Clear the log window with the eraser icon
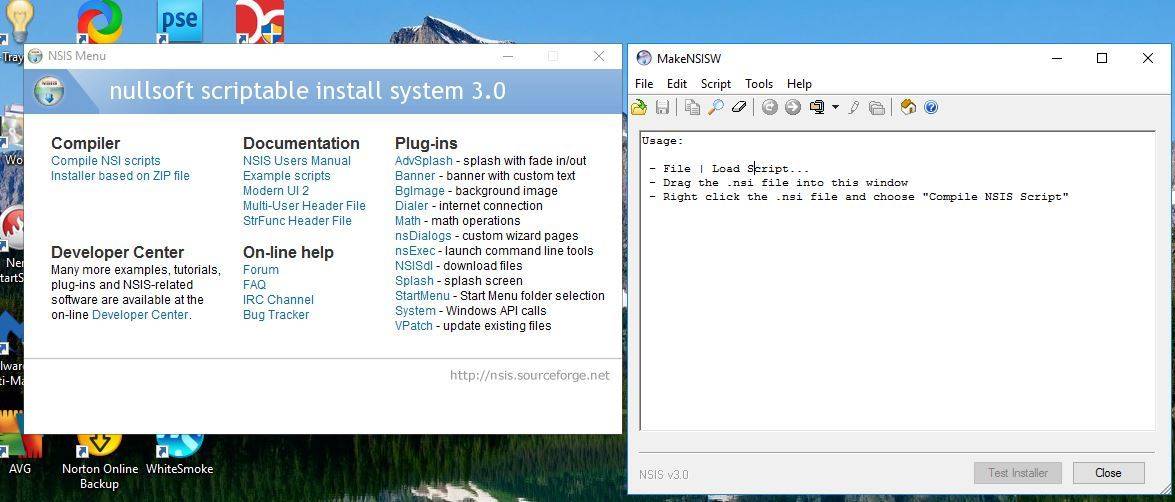This screenshot has height=502, width=1175. click(739, 107)
